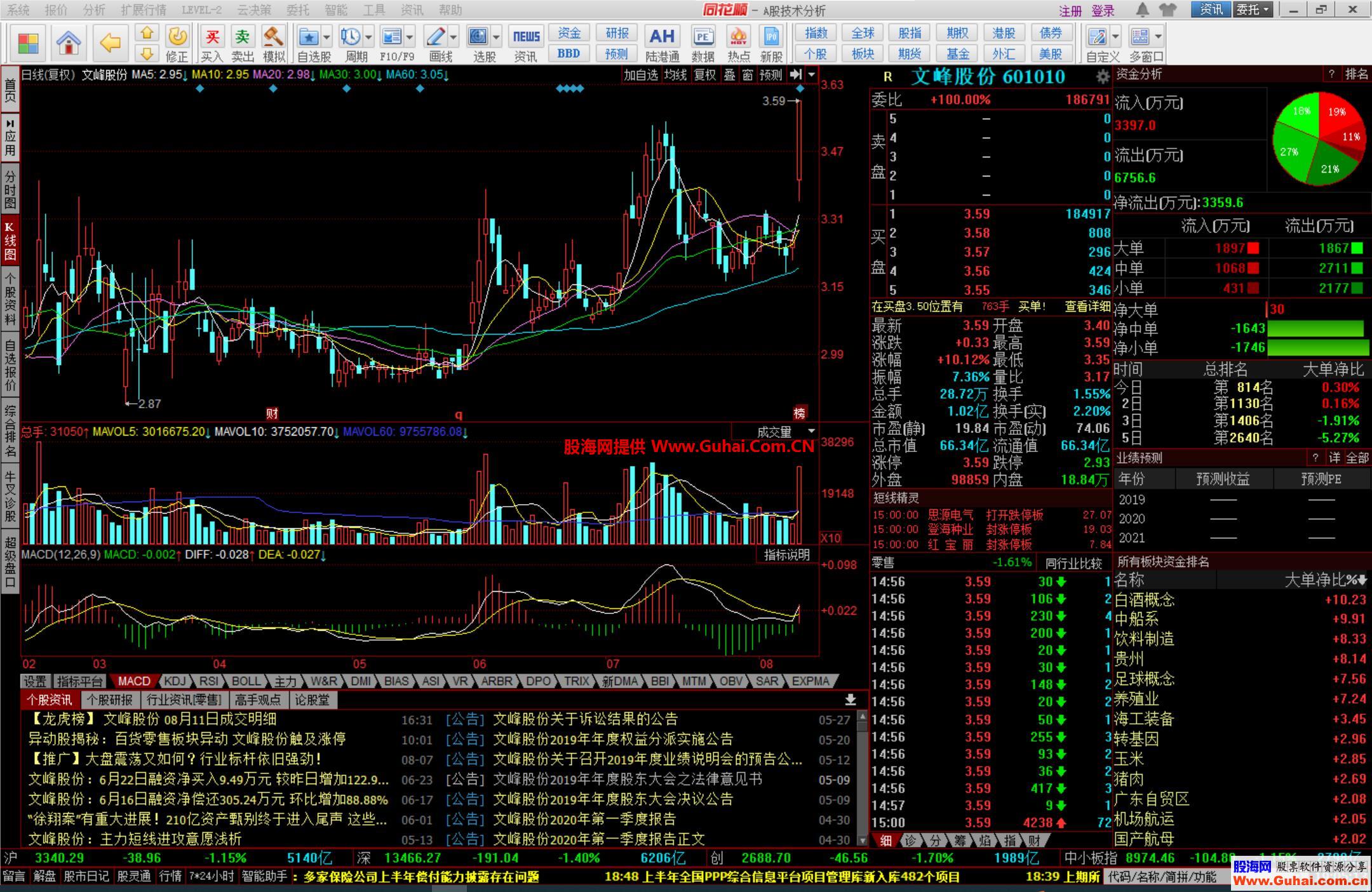Open the IPO 新股 icon

(x=771, y=36)
